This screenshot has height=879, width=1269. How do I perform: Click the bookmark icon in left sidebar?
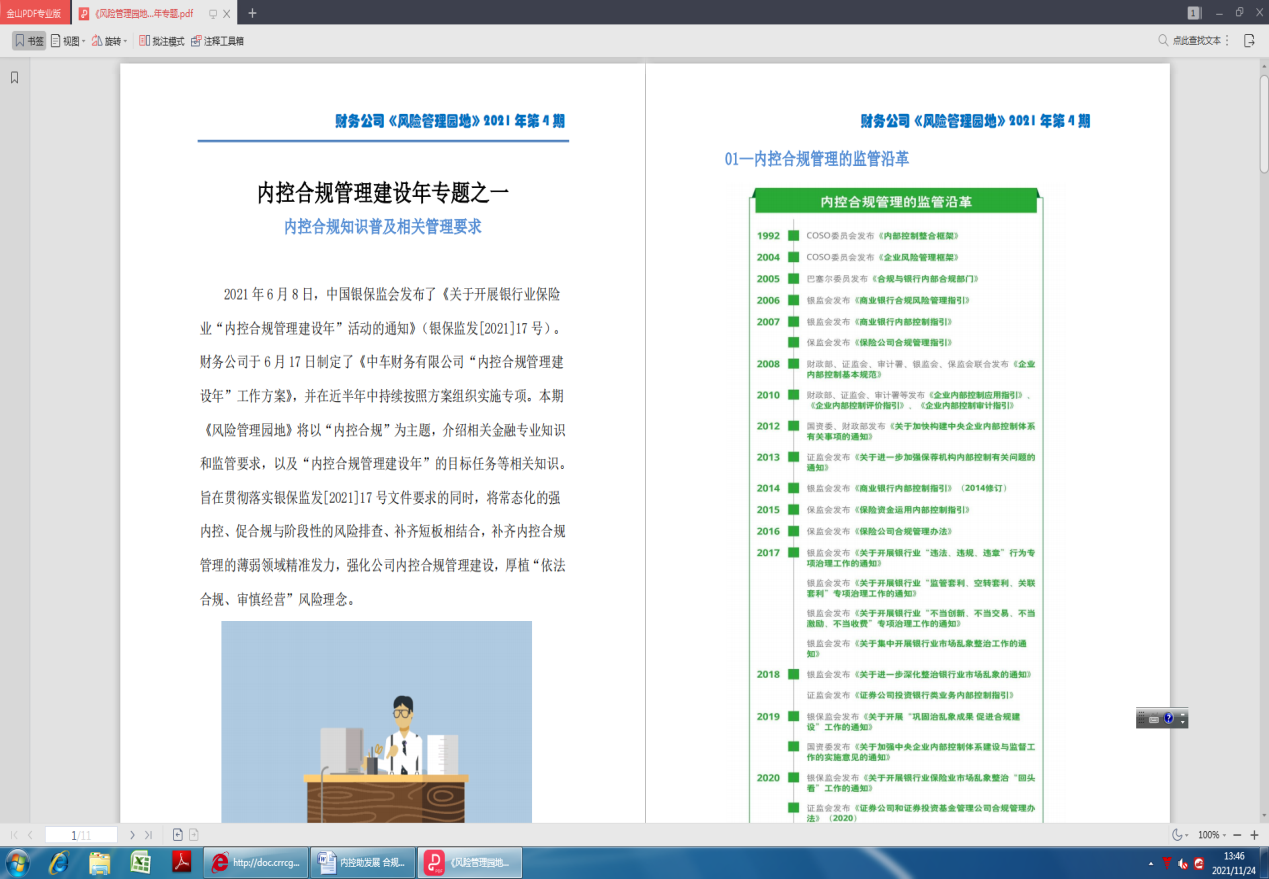pyautogui.click(x=15, y=77)
